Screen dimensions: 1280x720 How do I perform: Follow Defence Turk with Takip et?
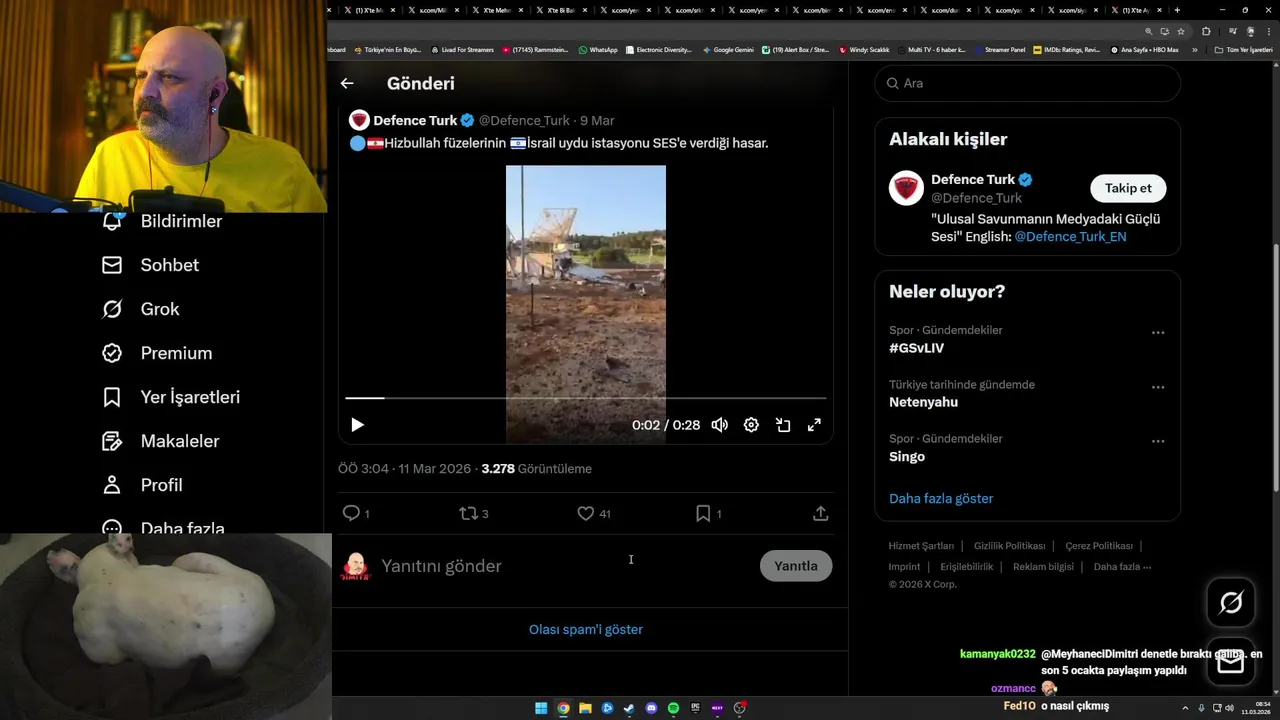point(1128,188)
